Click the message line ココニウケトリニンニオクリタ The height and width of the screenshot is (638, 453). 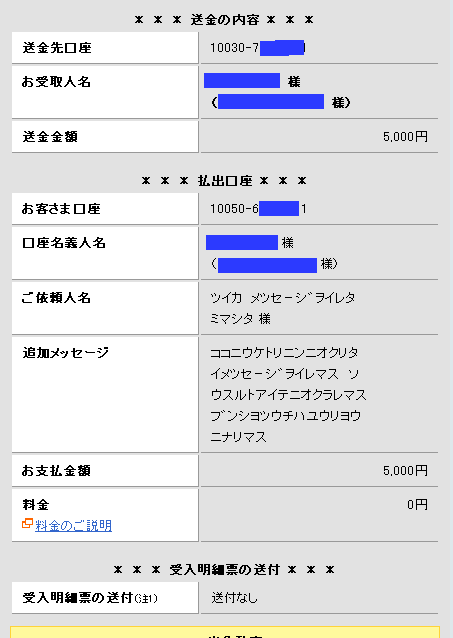point(284,352)
